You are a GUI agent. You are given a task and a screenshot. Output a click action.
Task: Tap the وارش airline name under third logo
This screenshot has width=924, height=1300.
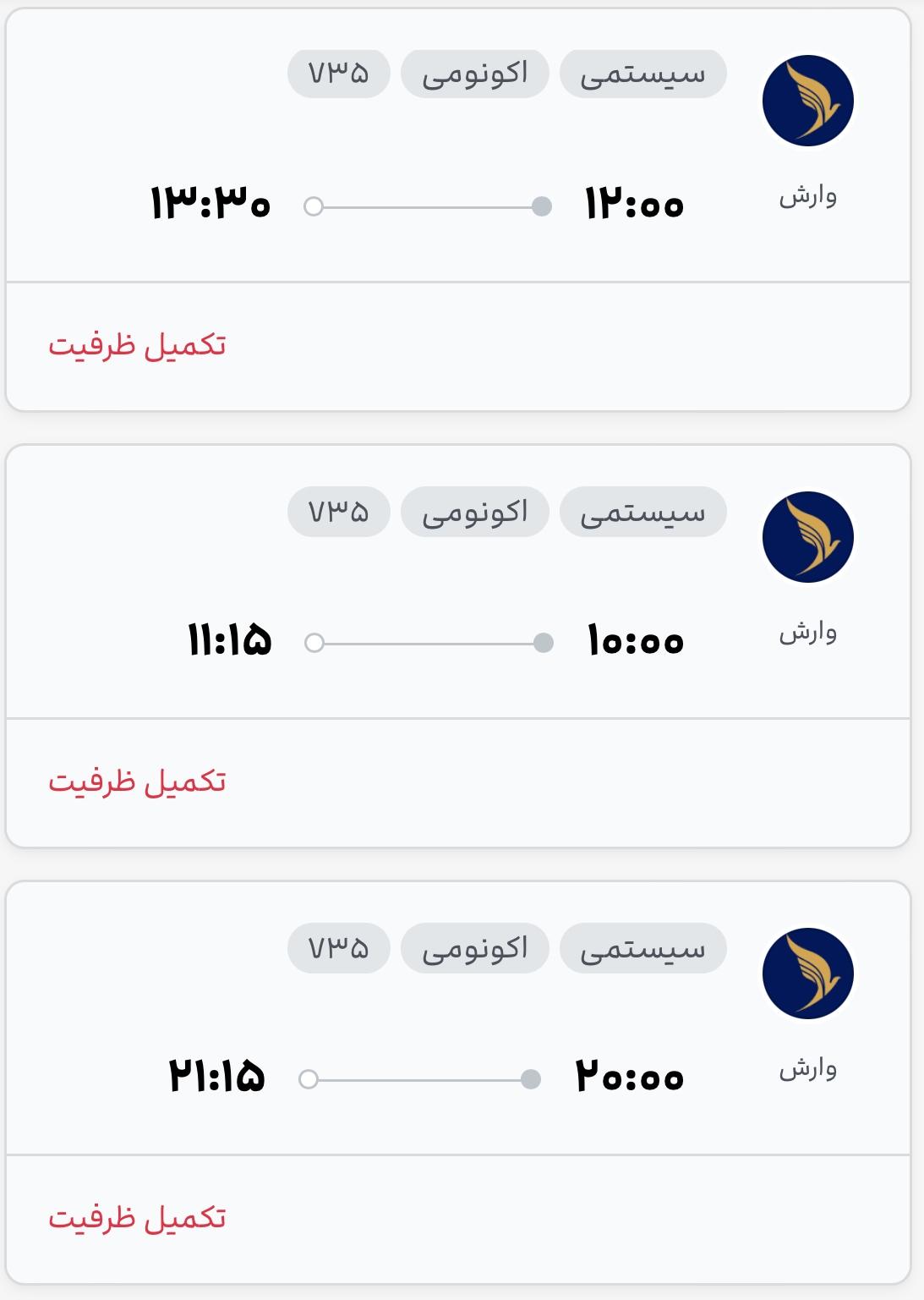808,1069
